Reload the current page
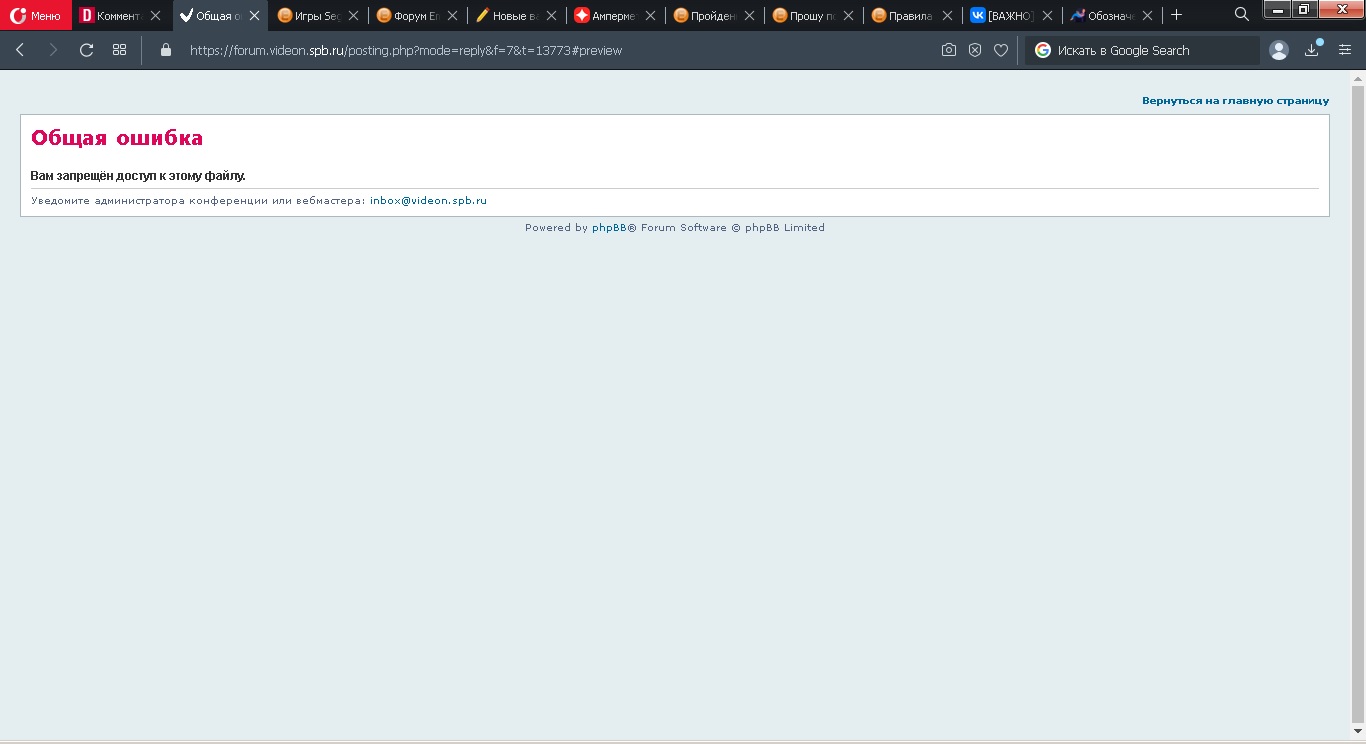 click(86, 50)
